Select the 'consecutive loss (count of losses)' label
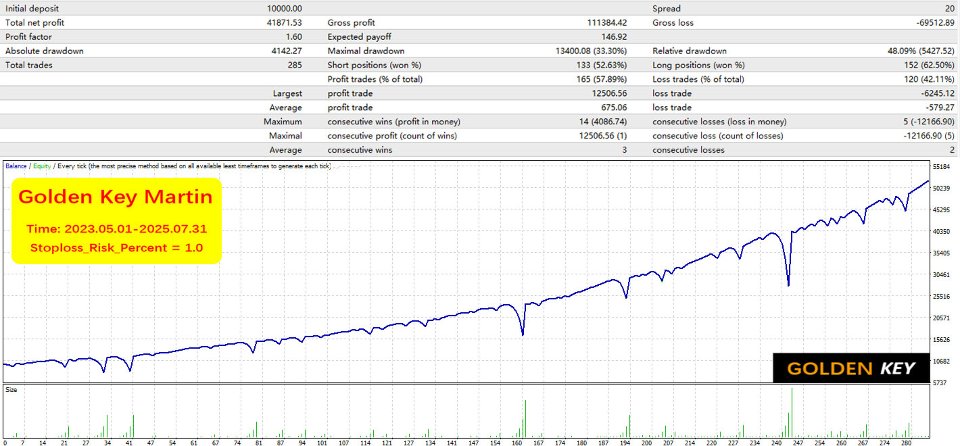Viewport: 960px width, 446px height. (x=716, y=135)
